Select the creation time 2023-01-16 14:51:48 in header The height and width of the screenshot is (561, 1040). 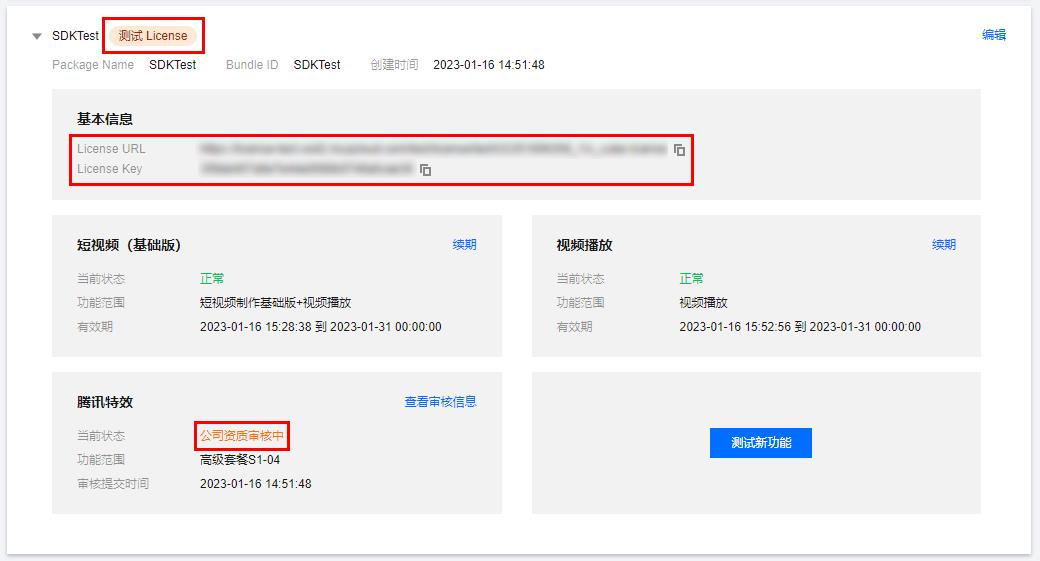tap(489, 65)
